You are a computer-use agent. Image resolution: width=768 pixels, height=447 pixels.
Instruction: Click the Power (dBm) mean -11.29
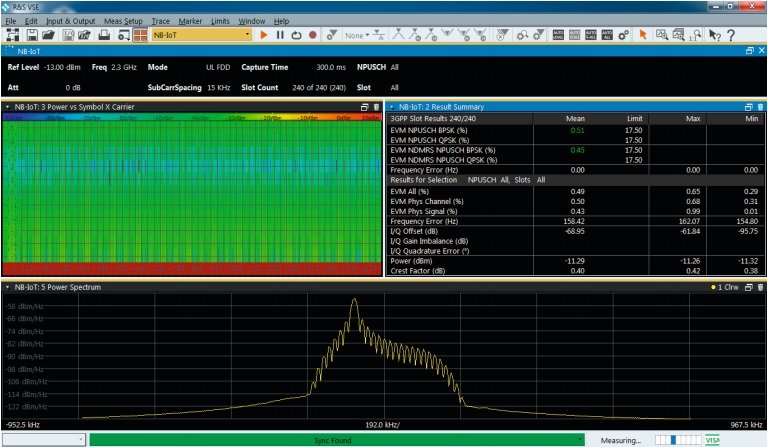[x=575, y=261]
